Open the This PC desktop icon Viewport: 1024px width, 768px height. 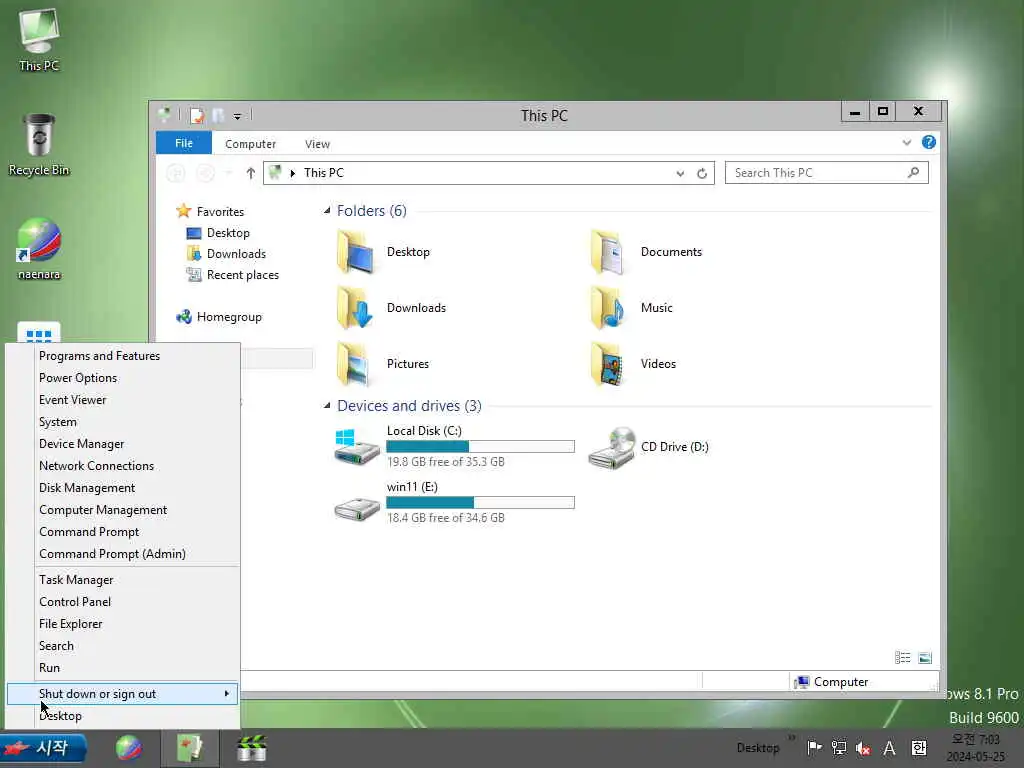[x=39, y=39]
